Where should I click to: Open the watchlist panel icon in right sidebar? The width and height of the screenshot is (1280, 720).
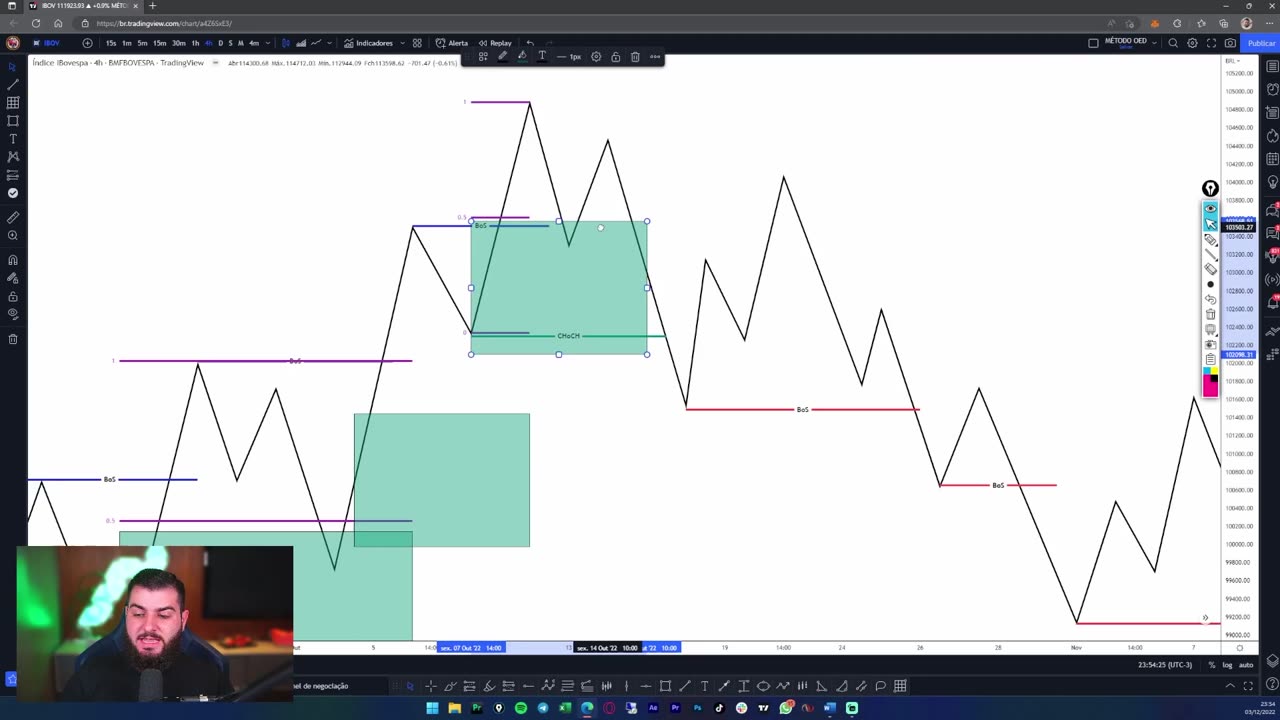pos(1272,64)
